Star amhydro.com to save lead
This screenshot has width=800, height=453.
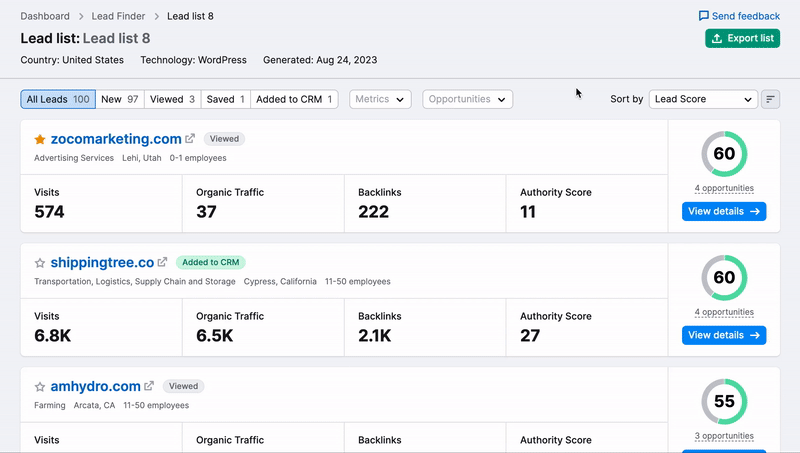(x=40, y=387)
